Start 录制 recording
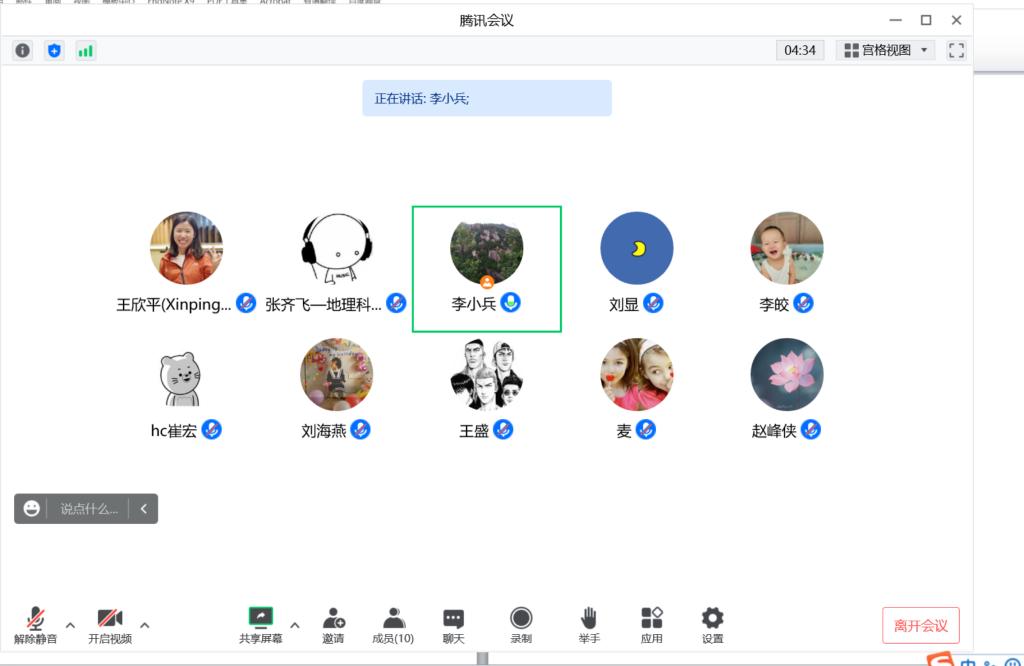The height and width of the screenshot is (666, 1024). [x=521, y=625]
